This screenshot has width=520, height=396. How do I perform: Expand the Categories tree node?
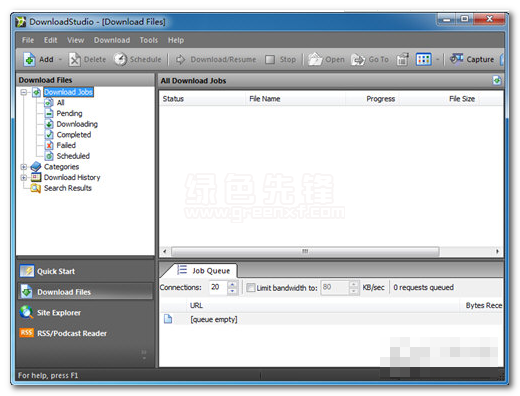(24, 167)
